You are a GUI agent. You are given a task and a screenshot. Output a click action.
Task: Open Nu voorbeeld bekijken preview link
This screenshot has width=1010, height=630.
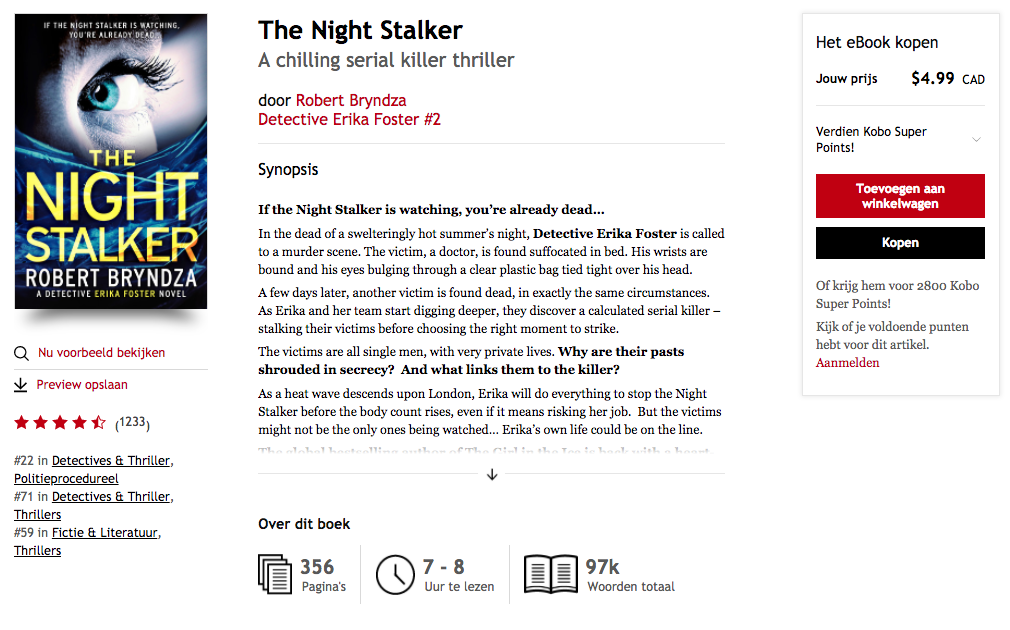(101, 353)
